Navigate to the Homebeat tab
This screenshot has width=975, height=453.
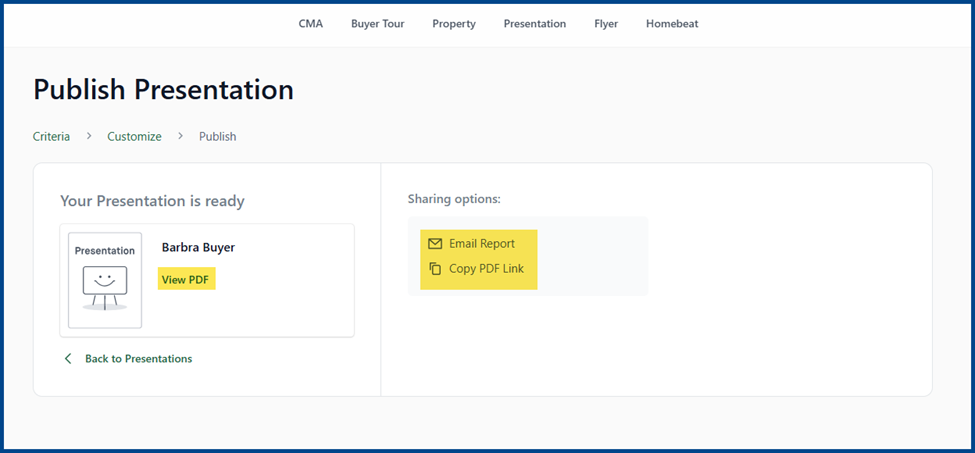pos(672,24)
